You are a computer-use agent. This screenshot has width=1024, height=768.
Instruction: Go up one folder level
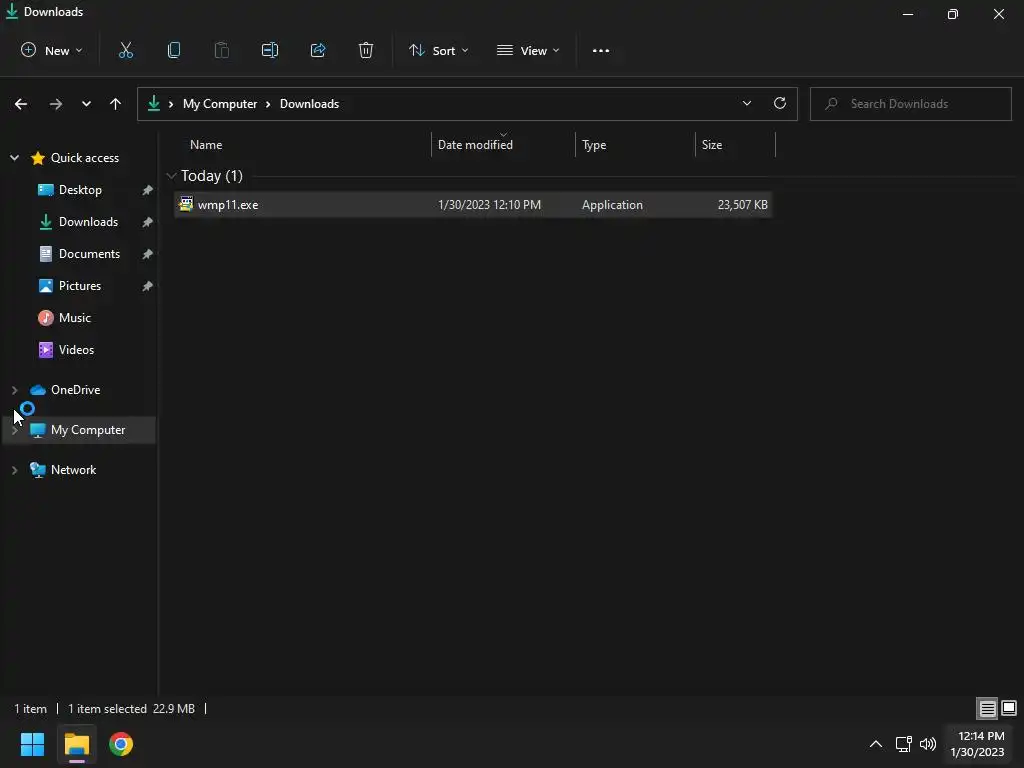(x=116, y=104)
